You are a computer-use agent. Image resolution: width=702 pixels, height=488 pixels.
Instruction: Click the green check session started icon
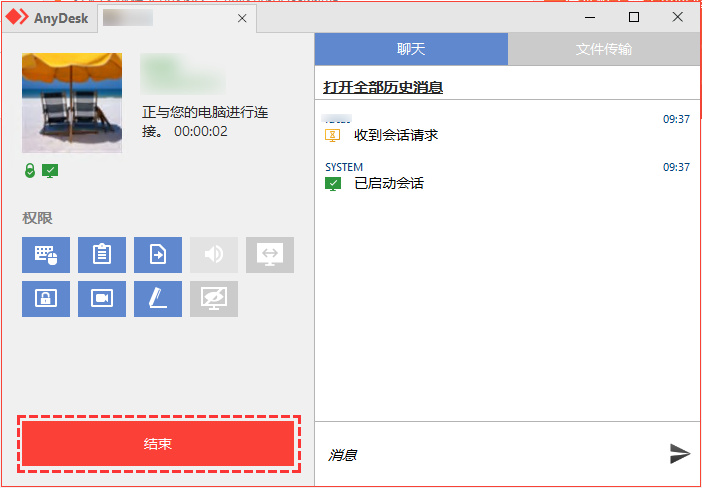coord(333,184)
